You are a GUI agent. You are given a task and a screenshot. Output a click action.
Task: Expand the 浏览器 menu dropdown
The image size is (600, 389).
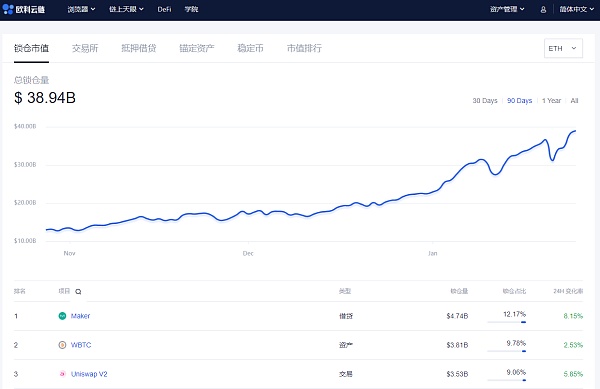(81, 9)
